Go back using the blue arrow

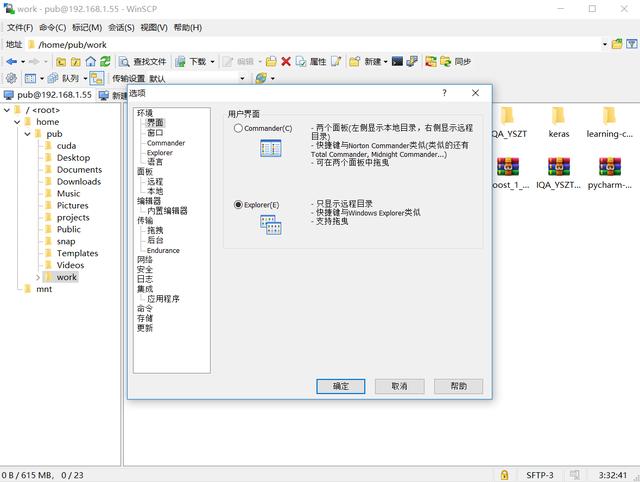click(x=11, y=62)
